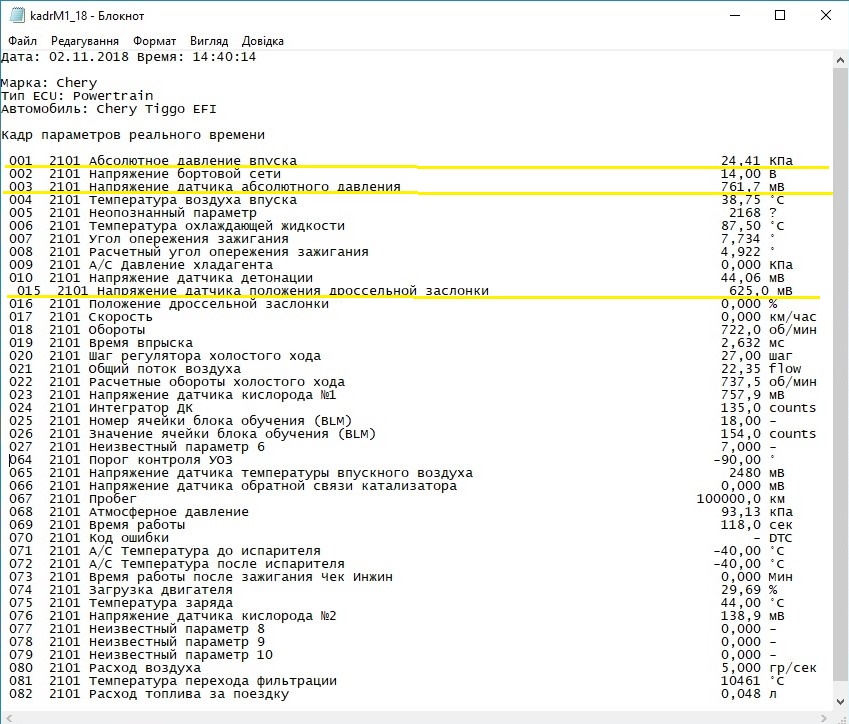The width and height of the screenshot is (849, 724).
Task: Open the Файл menu
Action: click(22, 41)
